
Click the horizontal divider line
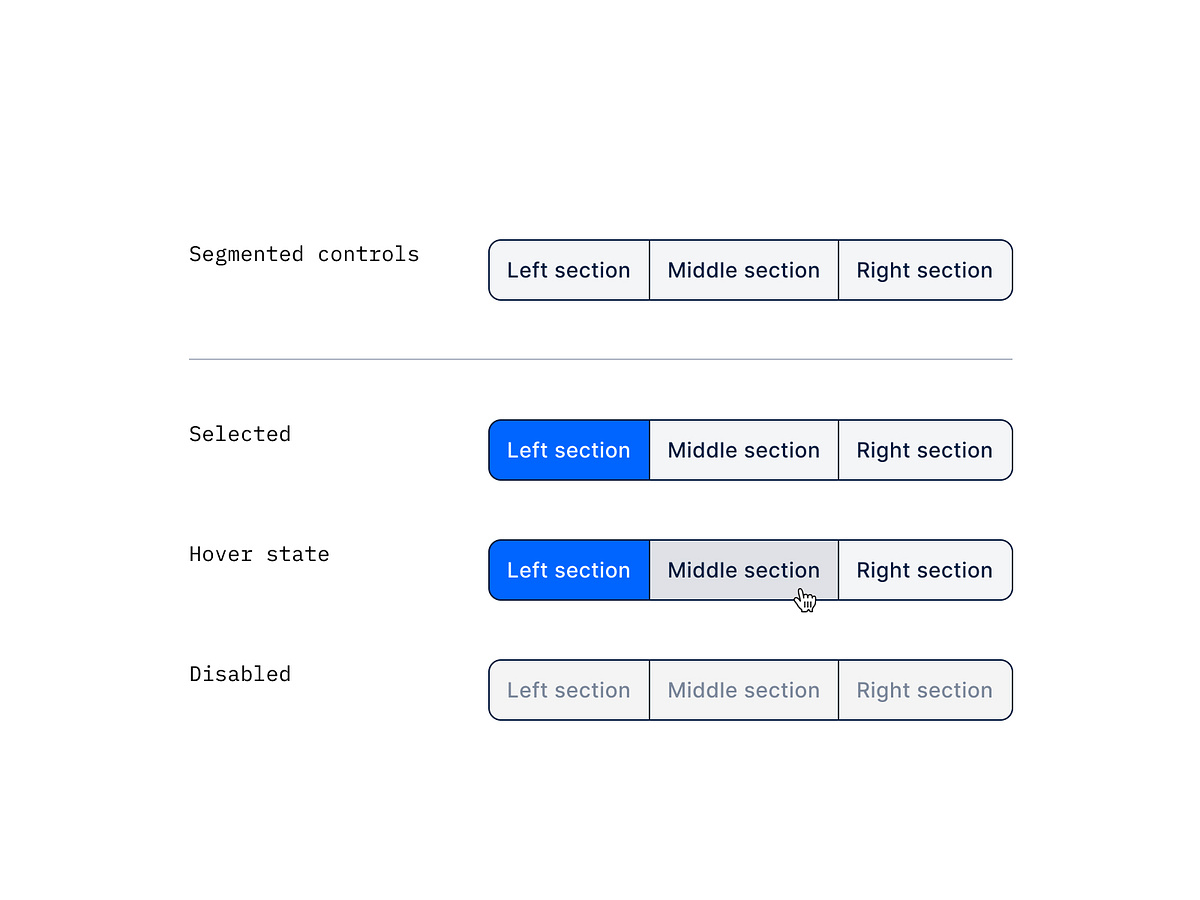(x=600, y=358)
